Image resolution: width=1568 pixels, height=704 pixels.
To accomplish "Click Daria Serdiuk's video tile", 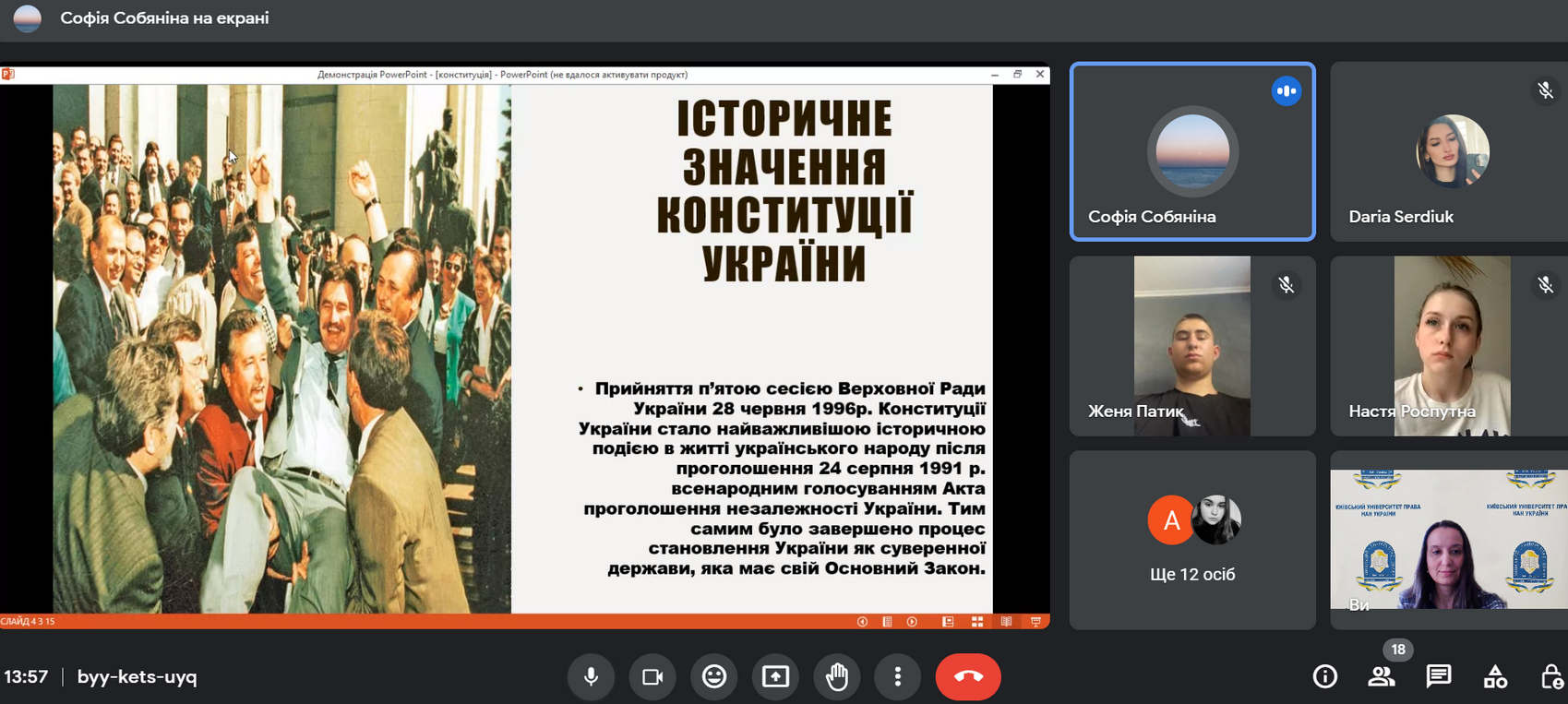I will pos(1449,152).
